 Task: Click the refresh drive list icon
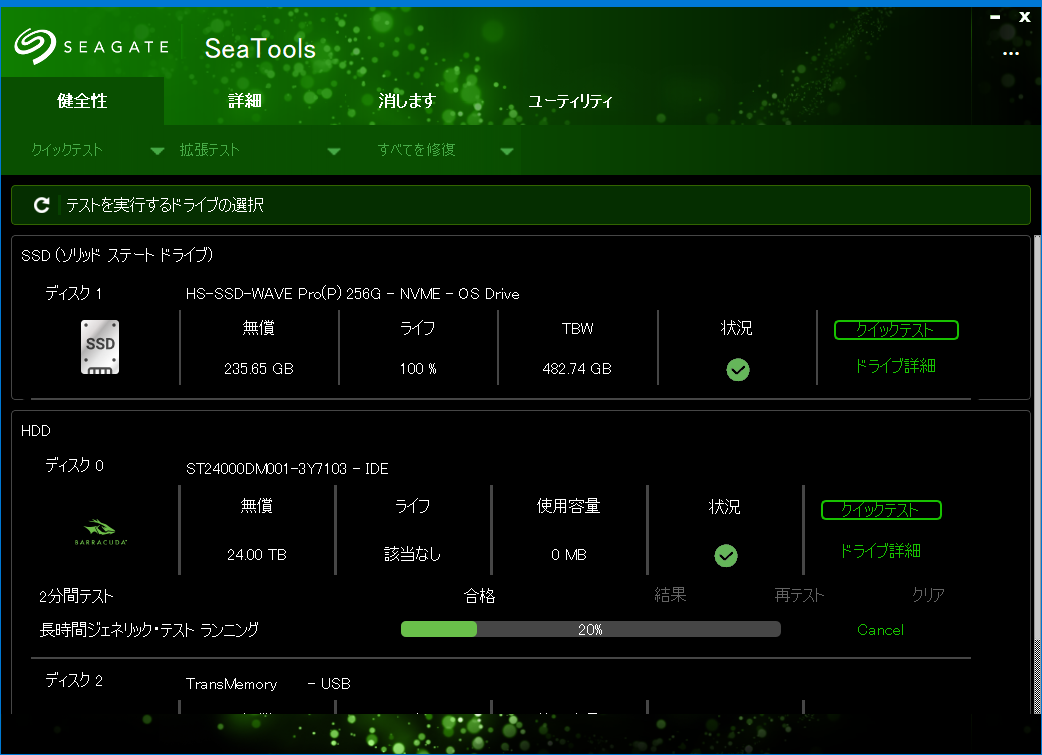tap(41, 205)
